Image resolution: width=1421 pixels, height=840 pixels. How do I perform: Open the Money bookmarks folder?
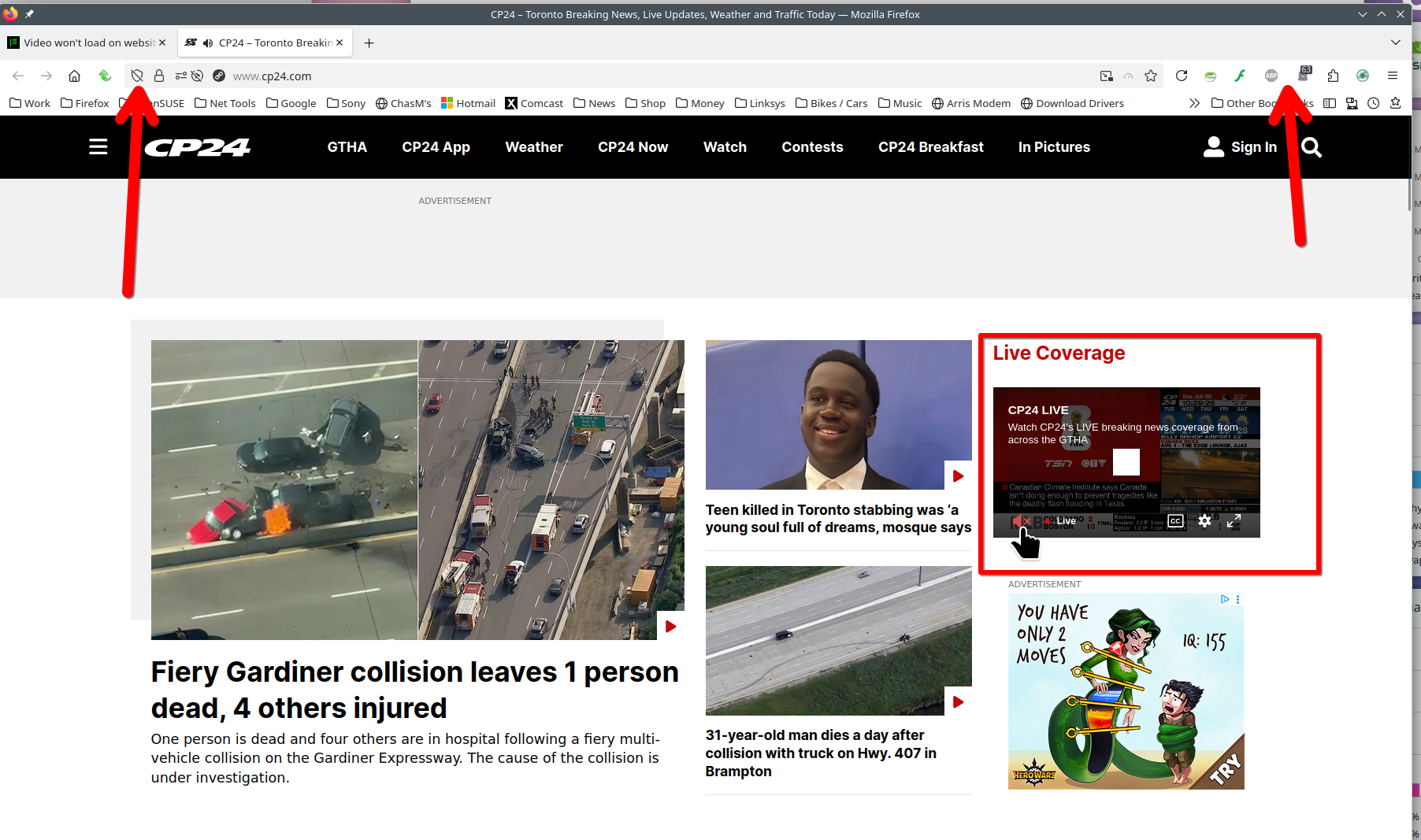click(x=700, y=103)
